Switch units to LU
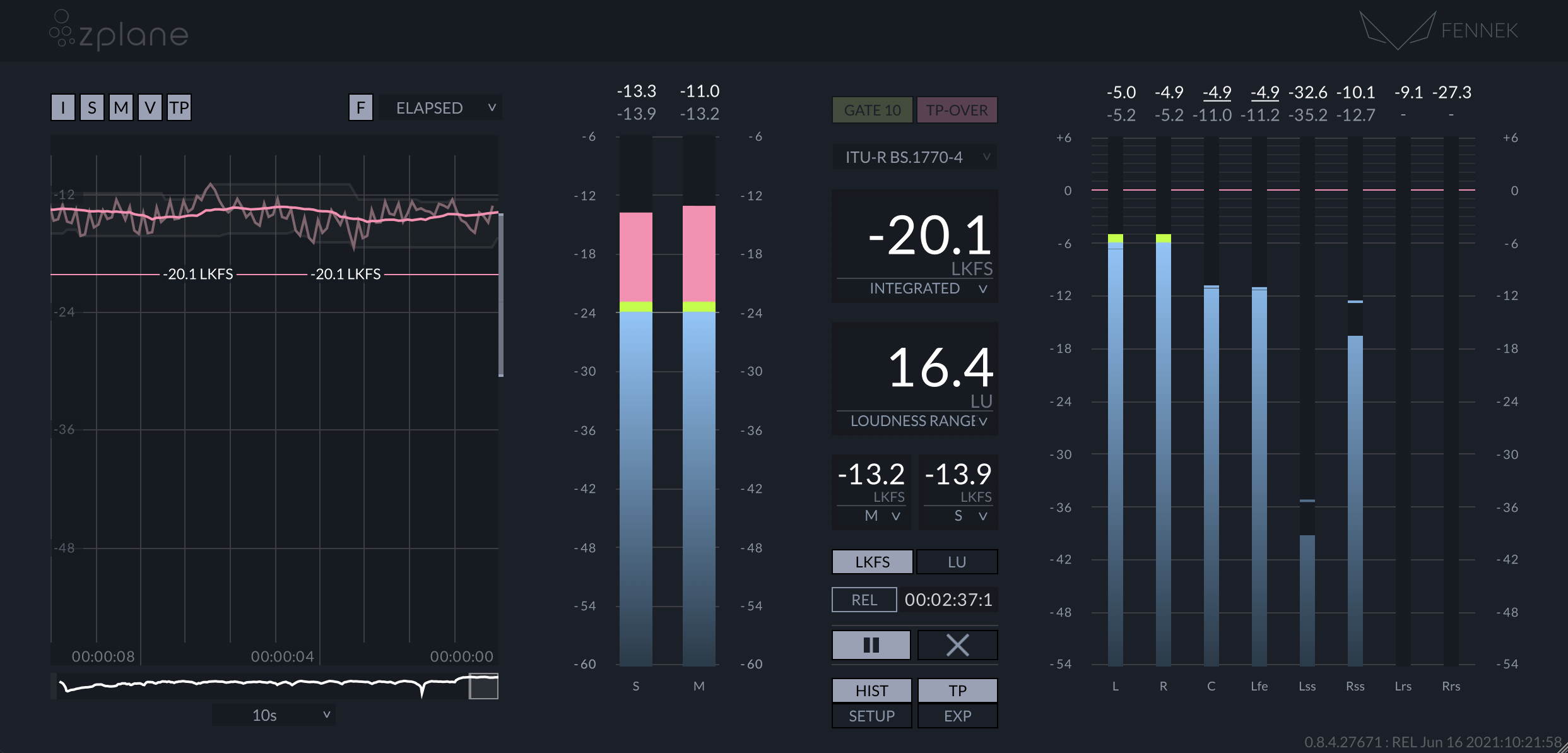Image resolution: width=1568 pixels, height=753 pixels. (x=957, y=562)
